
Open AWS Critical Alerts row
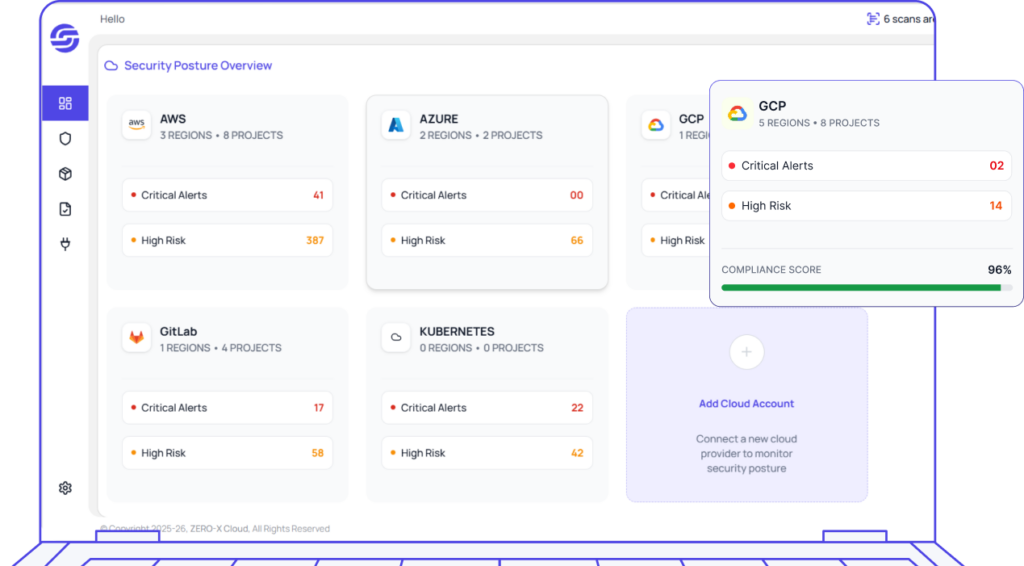tap(227, 195)
